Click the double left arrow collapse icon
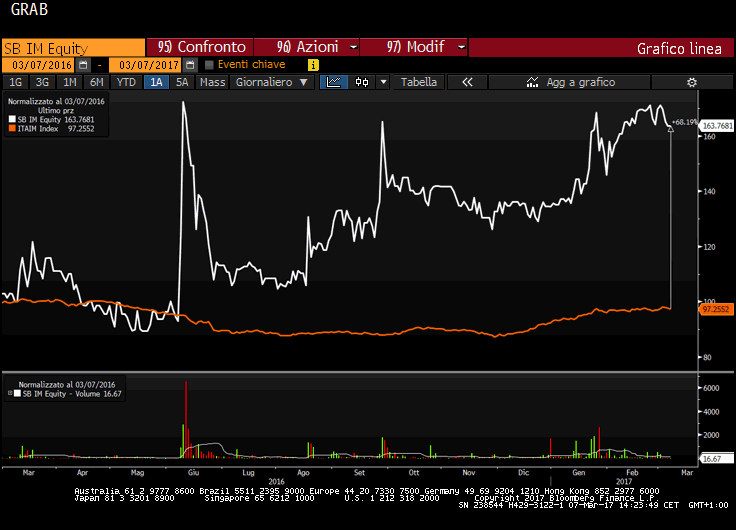 (x=466, y=82)
